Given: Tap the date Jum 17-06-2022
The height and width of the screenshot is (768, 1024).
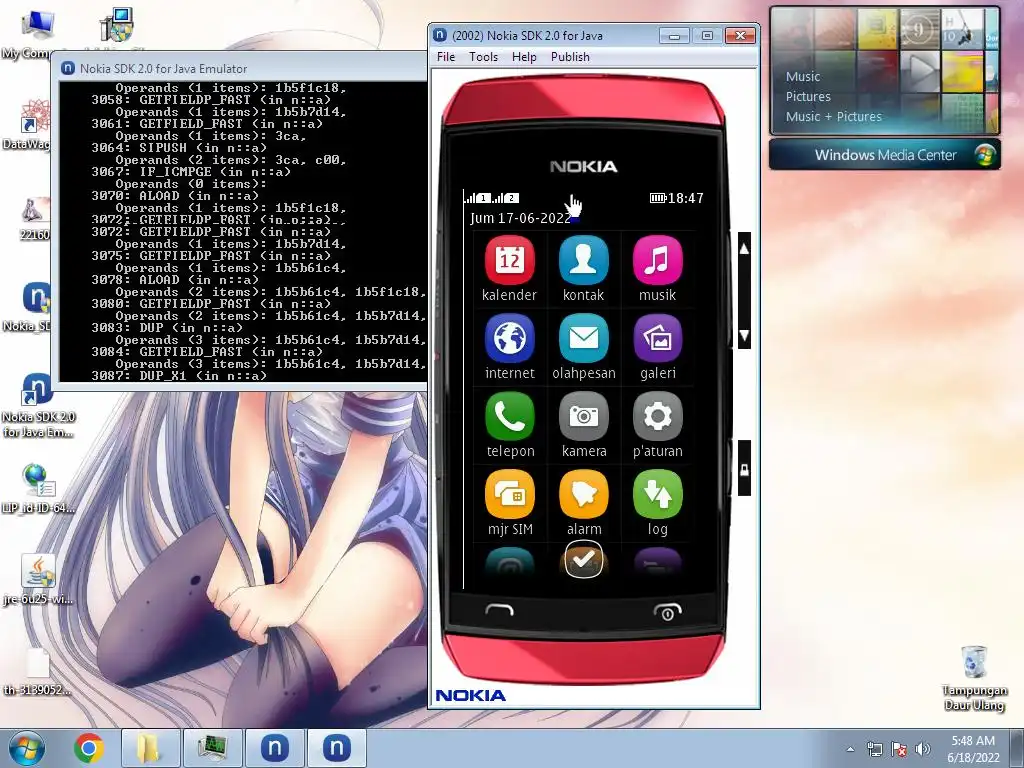Looking at the screenshot, I should coord(520,218).
